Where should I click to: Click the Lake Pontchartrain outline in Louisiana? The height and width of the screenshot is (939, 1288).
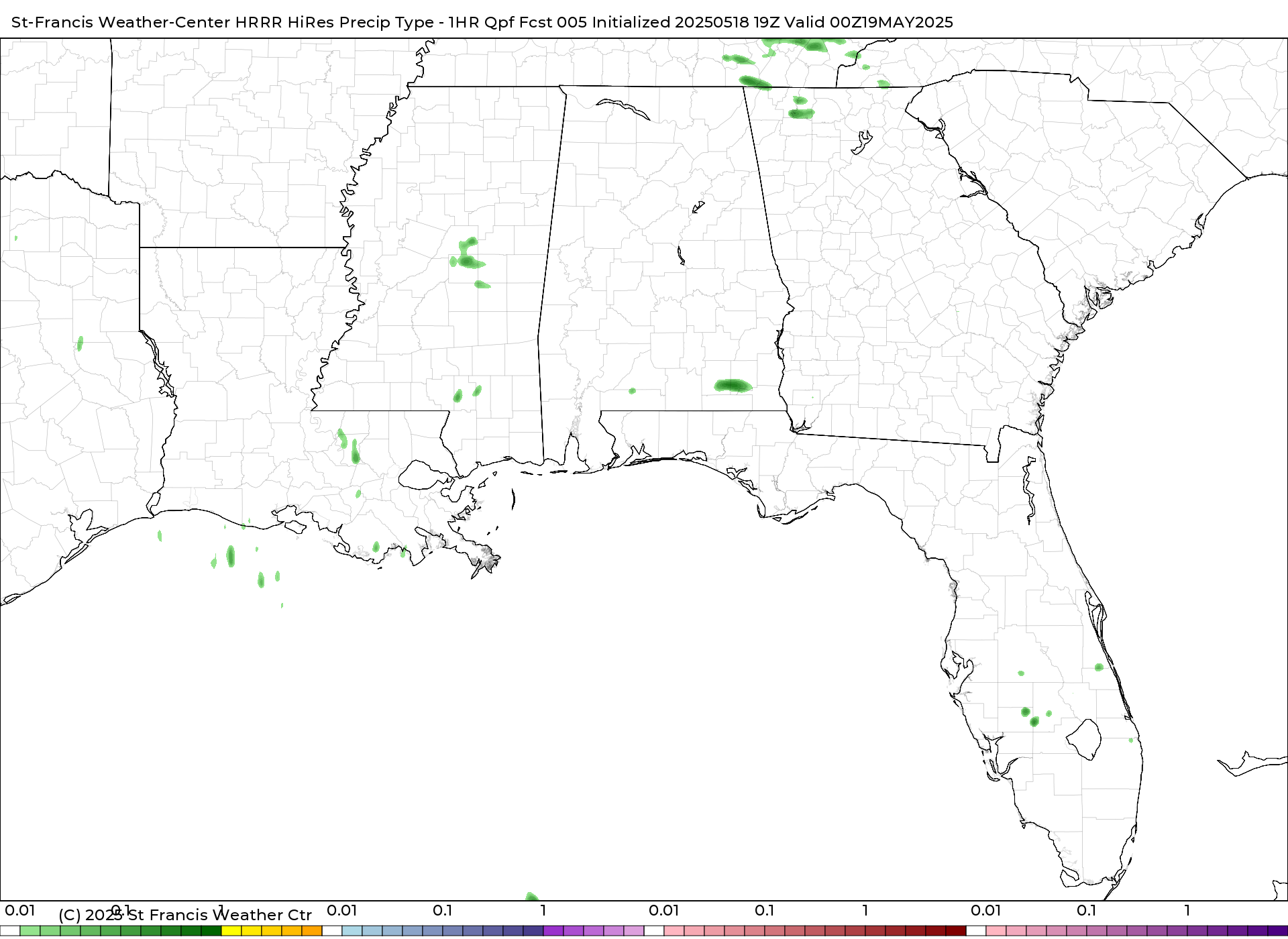[425, 475]
